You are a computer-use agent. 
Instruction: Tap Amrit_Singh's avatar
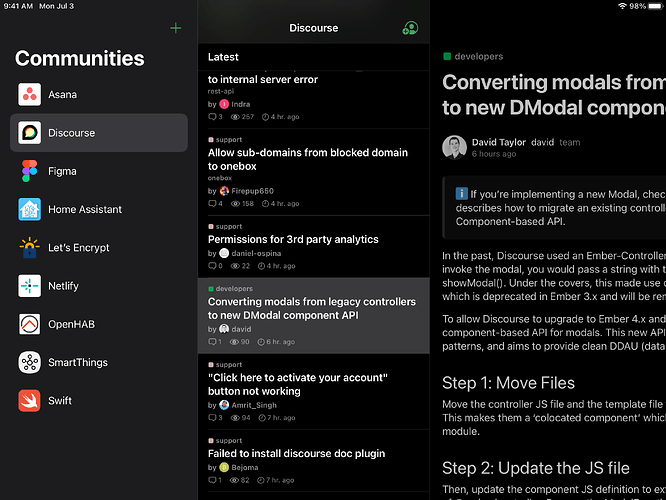[224, 405]
